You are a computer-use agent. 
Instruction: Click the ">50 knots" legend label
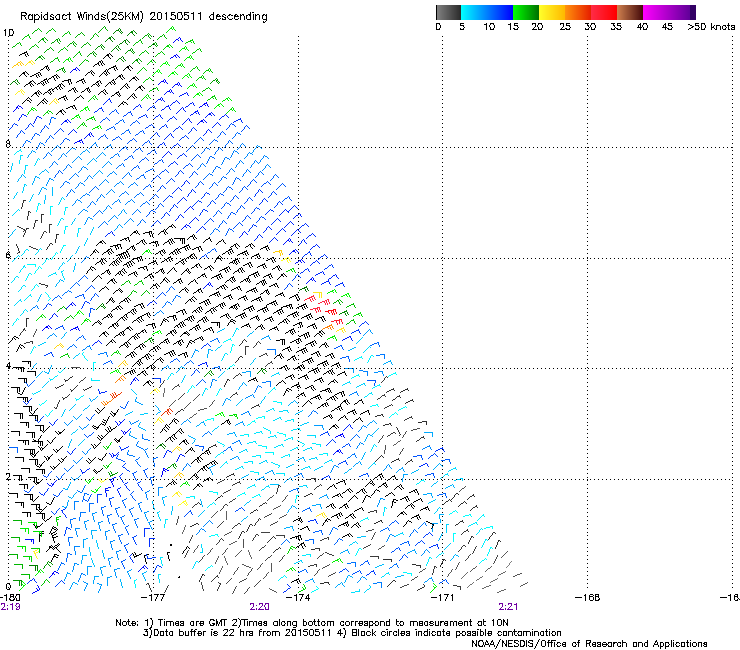point(711,27)
